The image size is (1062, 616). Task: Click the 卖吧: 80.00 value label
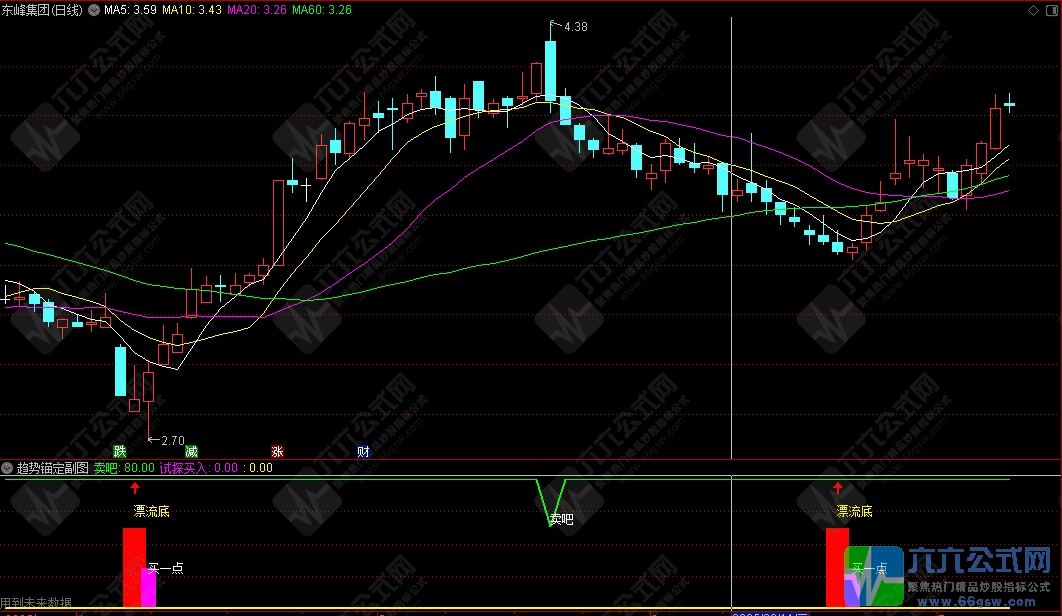coord(124,468)
